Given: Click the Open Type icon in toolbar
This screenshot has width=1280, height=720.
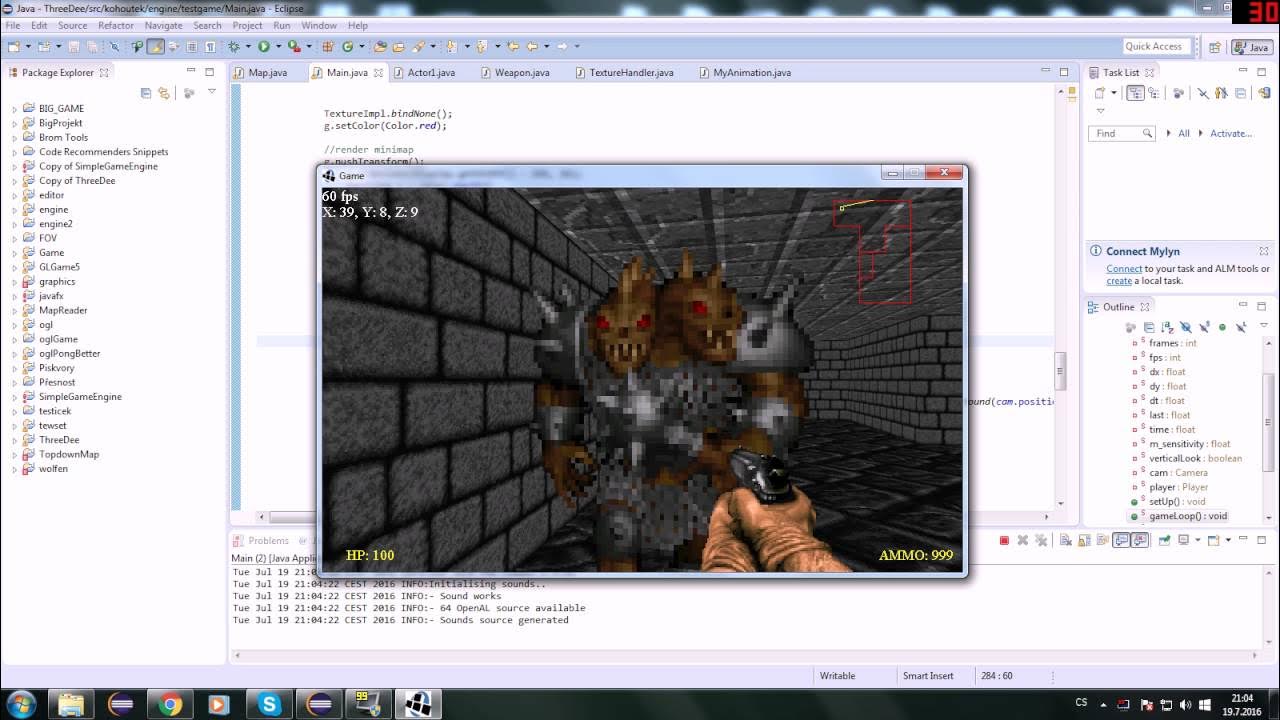Looking at the screenshot, I should click(x=380, y=46).
